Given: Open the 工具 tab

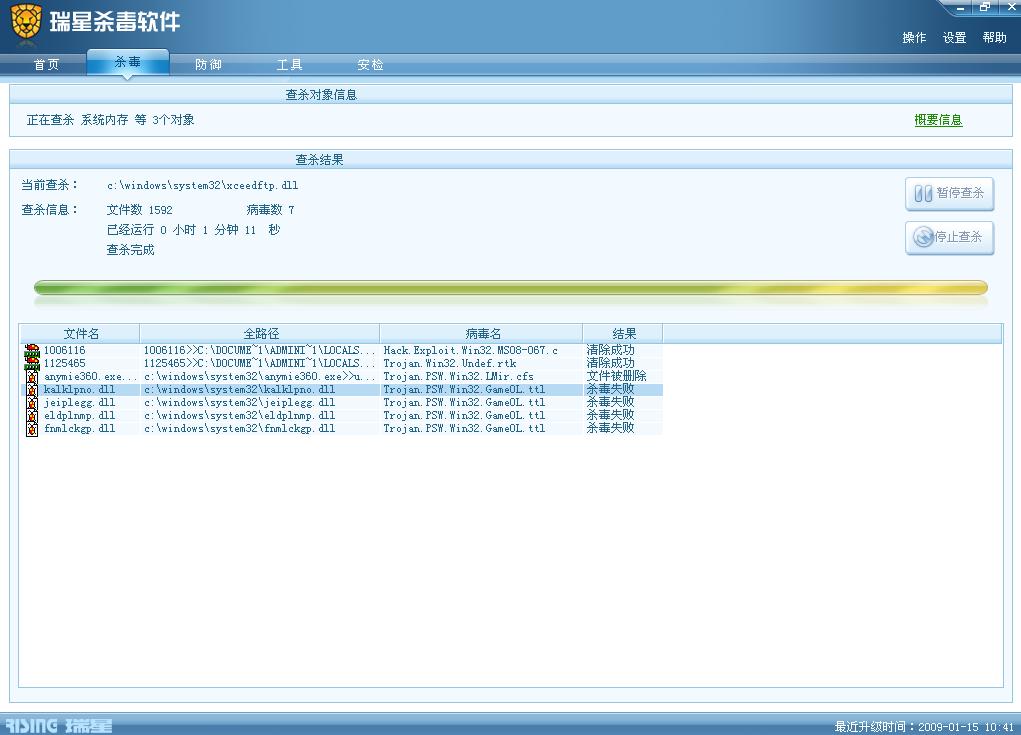Looking at the screenshot, I should (289, 64).
